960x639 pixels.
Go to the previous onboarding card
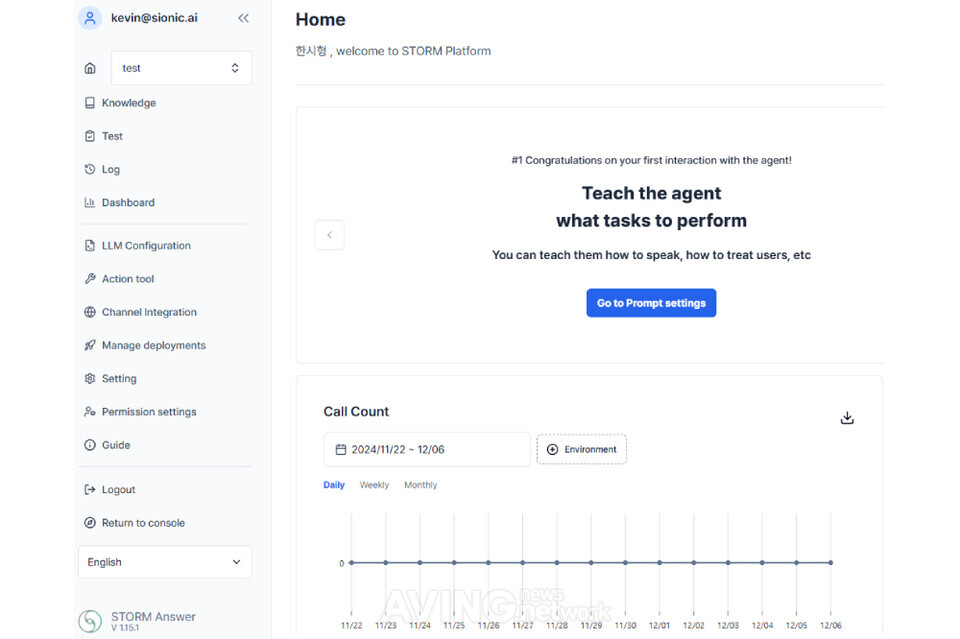[x=329, y=235]
